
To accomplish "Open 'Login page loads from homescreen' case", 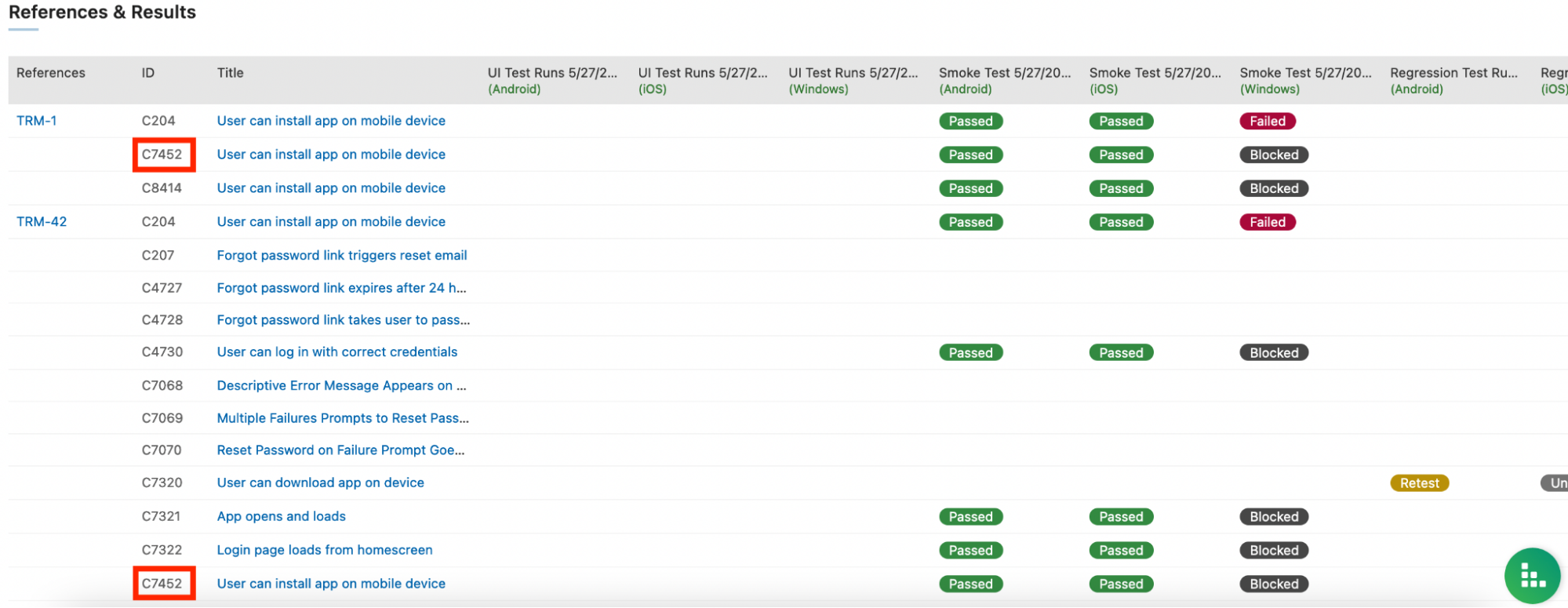I will (x=324, y=550).
